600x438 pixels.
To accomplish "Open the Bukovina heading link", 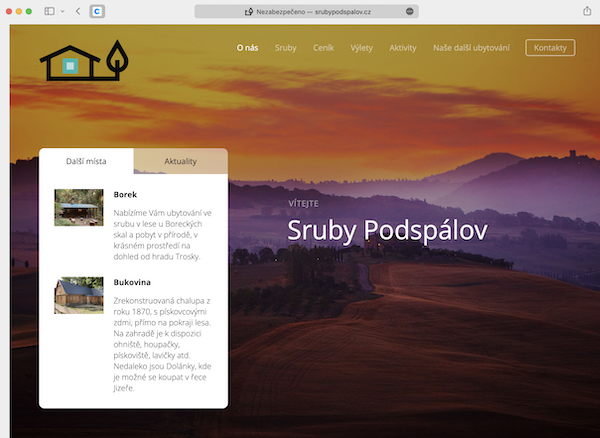I will click(132, 282).
